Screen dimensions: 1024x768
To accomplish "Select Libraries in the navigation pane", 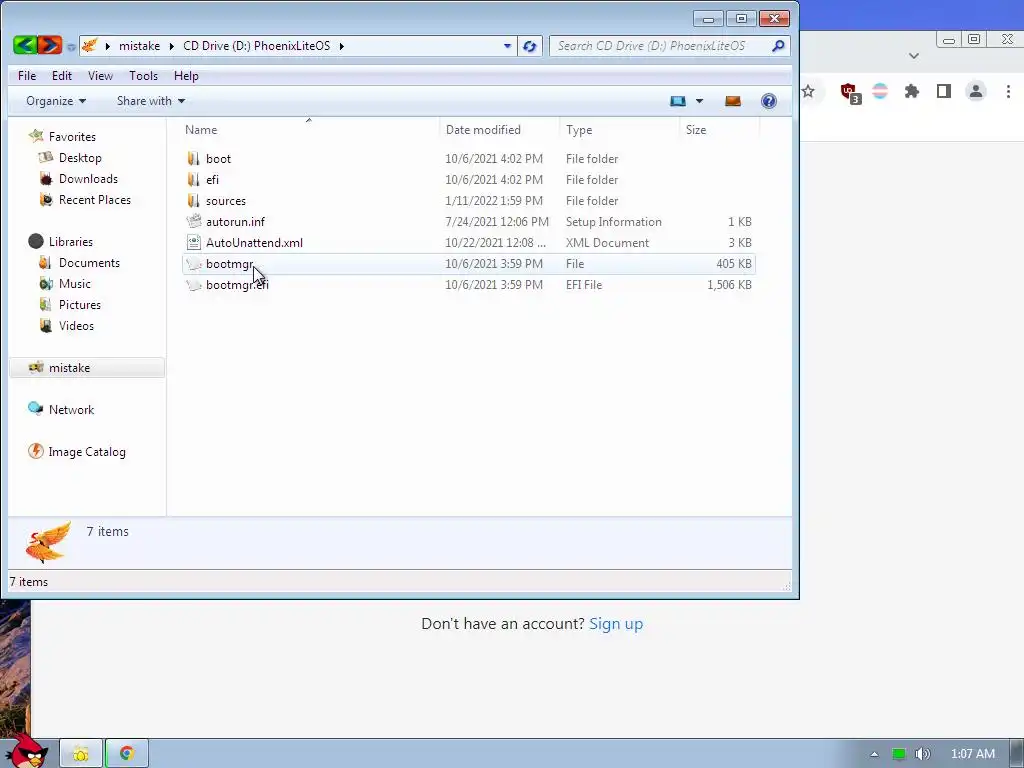I will (x=71, y=242).
